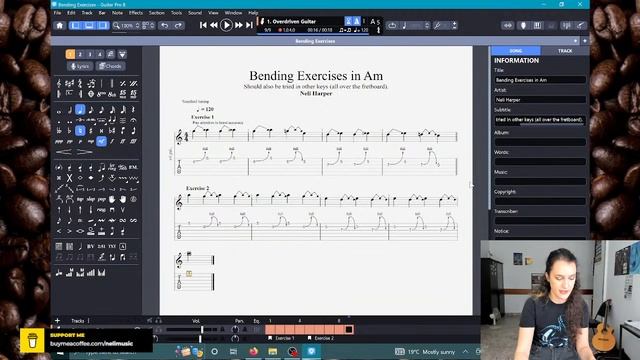Jump to the end of the score
Screen dimensions: 640x360
249,25
